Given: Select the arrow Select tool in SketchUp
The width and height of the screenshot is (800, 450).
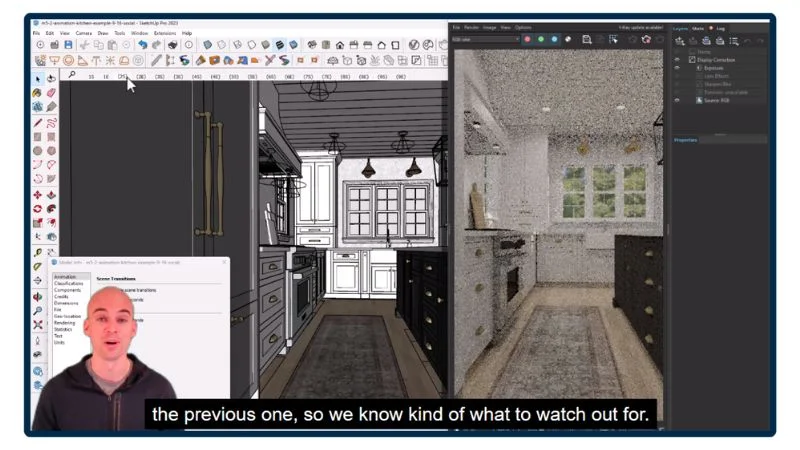Looking at the screenshot, I should point(38,79).
